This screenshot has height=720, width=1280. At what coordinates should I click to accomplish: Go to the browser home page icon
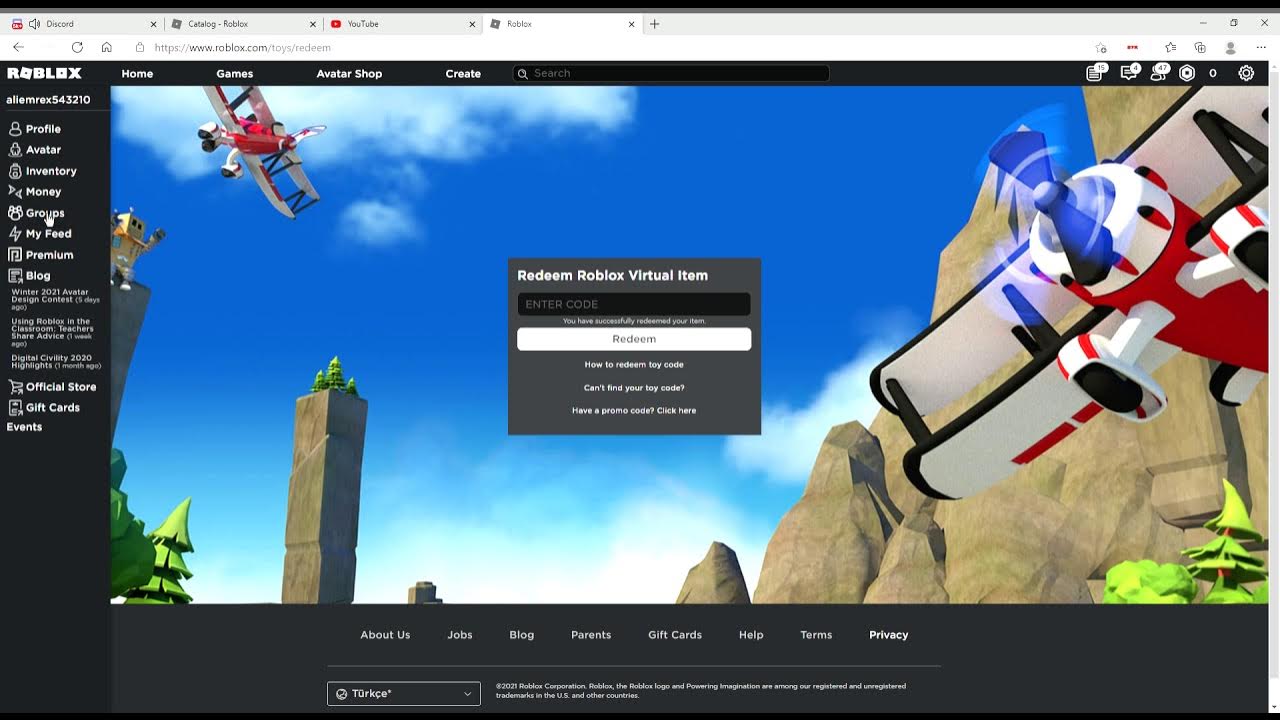(x=106, y=47)
